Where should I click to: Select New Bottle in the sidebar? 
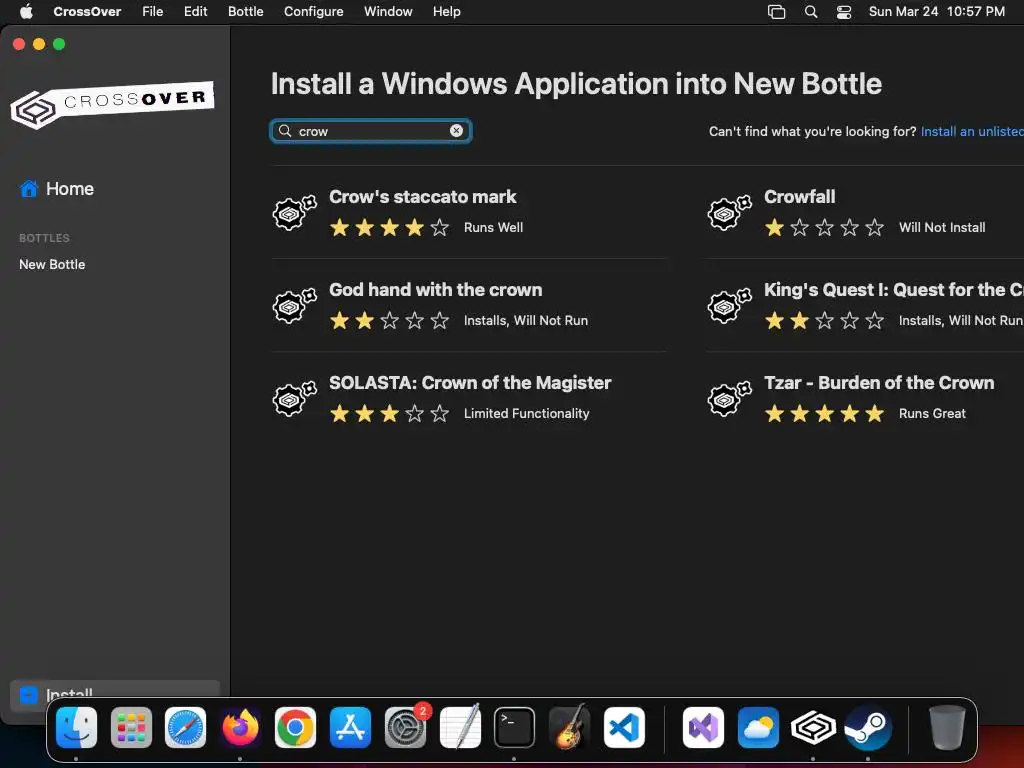point(52,264)
